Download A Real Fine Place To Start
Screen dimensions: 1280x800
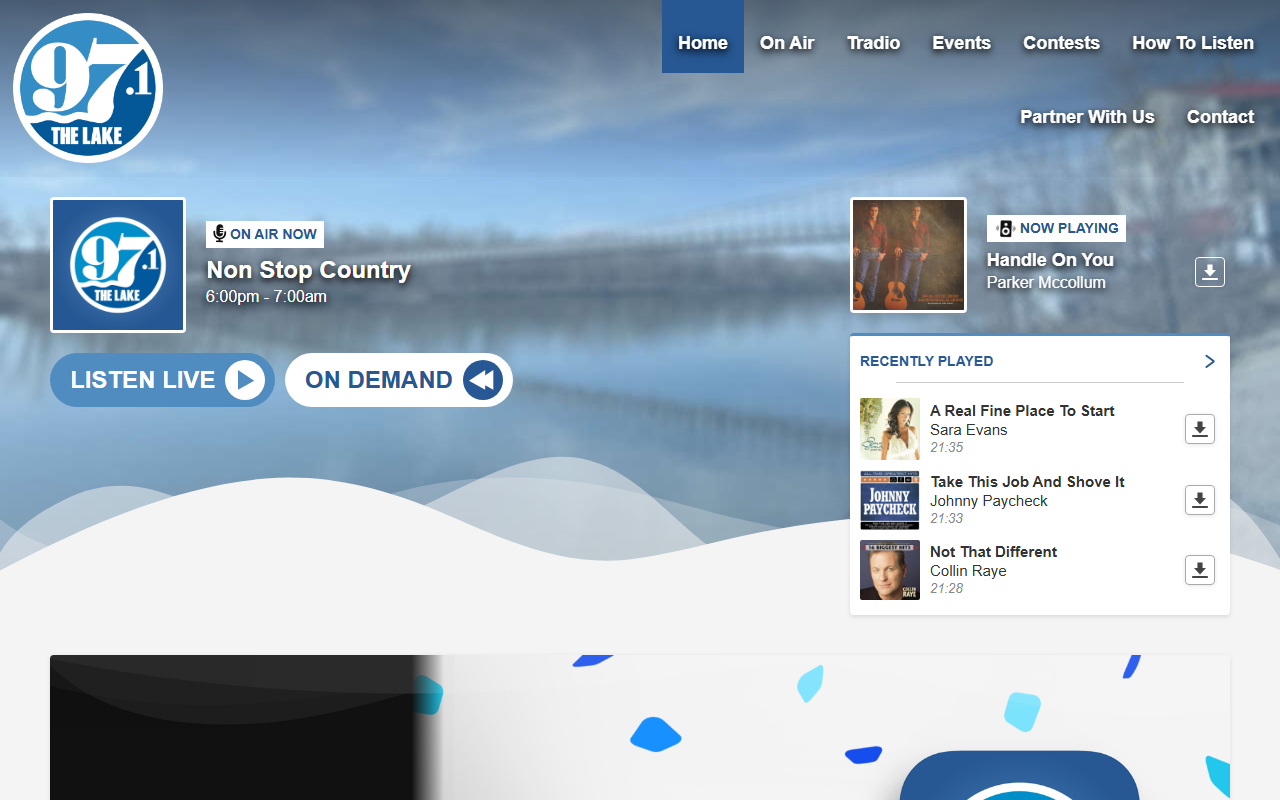1200,429
